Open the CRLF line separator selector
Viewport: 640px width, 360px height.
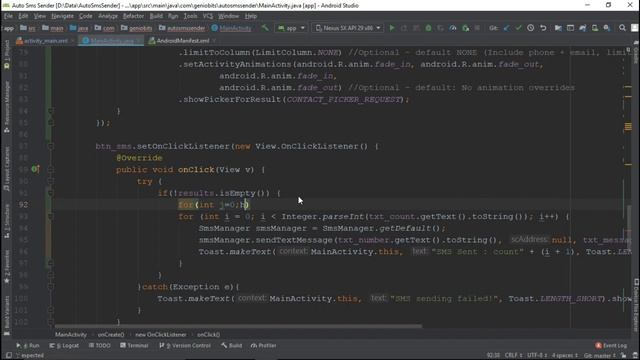click(x=513, y=356)
